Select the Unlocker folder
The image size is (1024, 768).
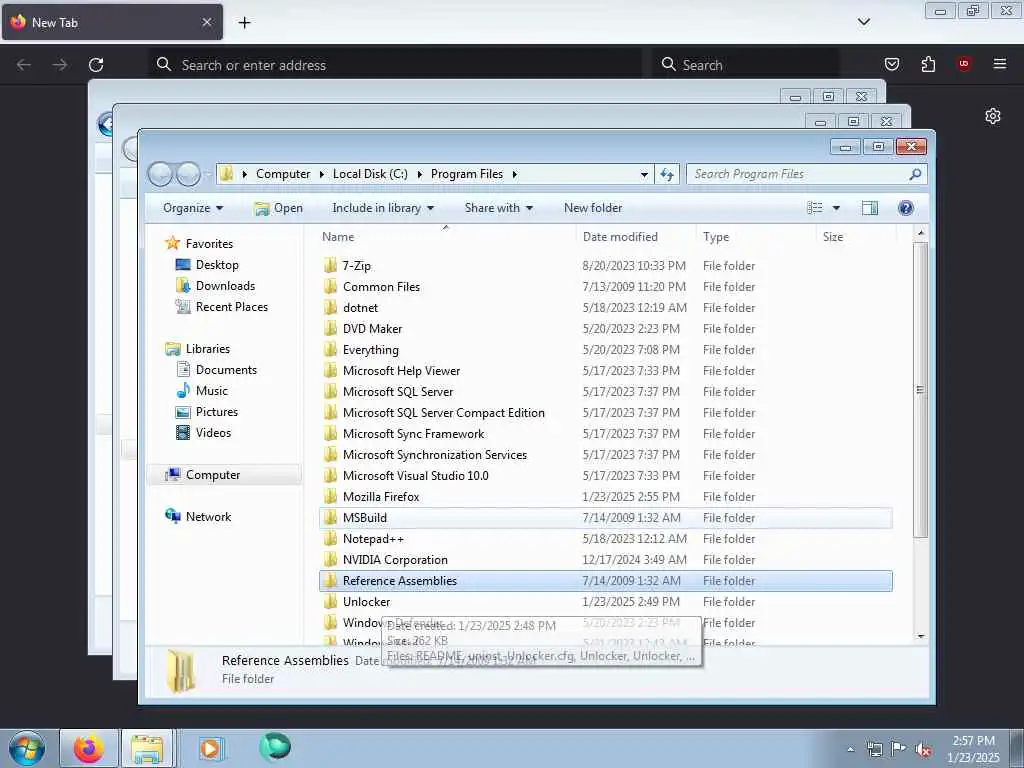pos(366,601)
